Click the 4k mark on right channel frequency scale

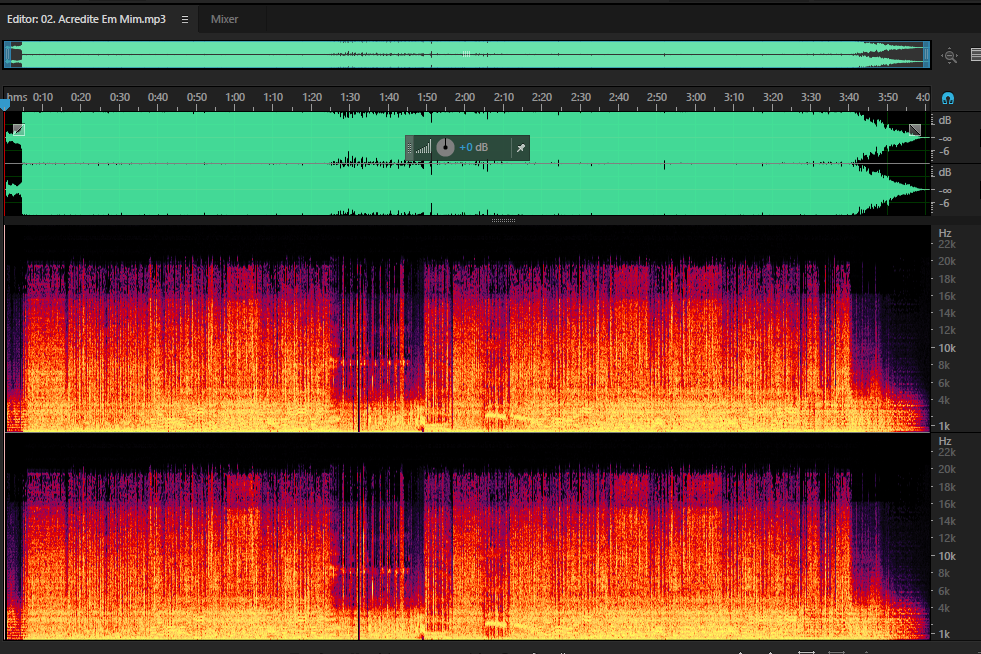pyautogui.click(x=944, y=608)
